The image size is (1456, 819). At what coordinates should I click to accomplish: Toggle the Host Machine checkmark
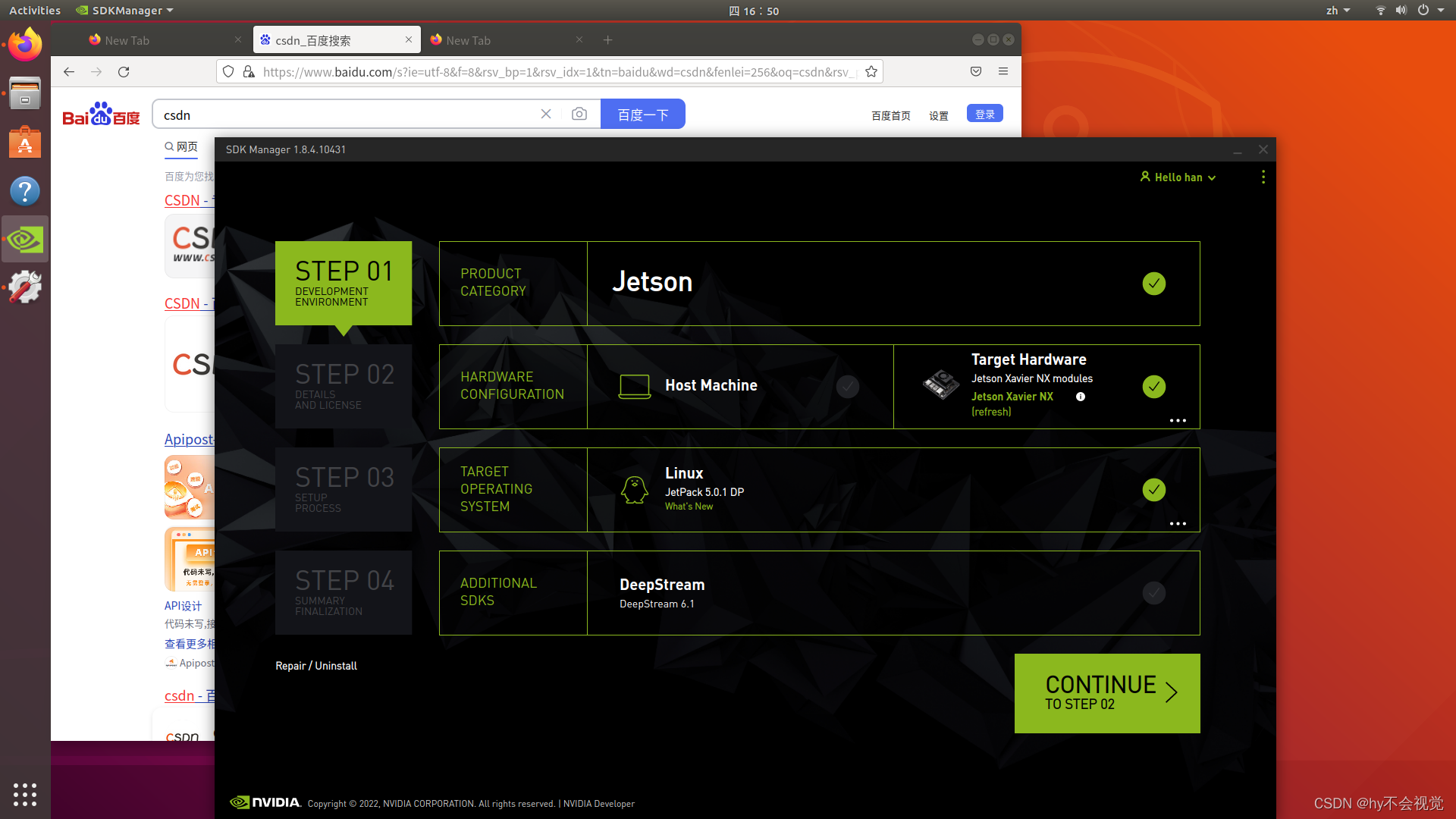847,387
